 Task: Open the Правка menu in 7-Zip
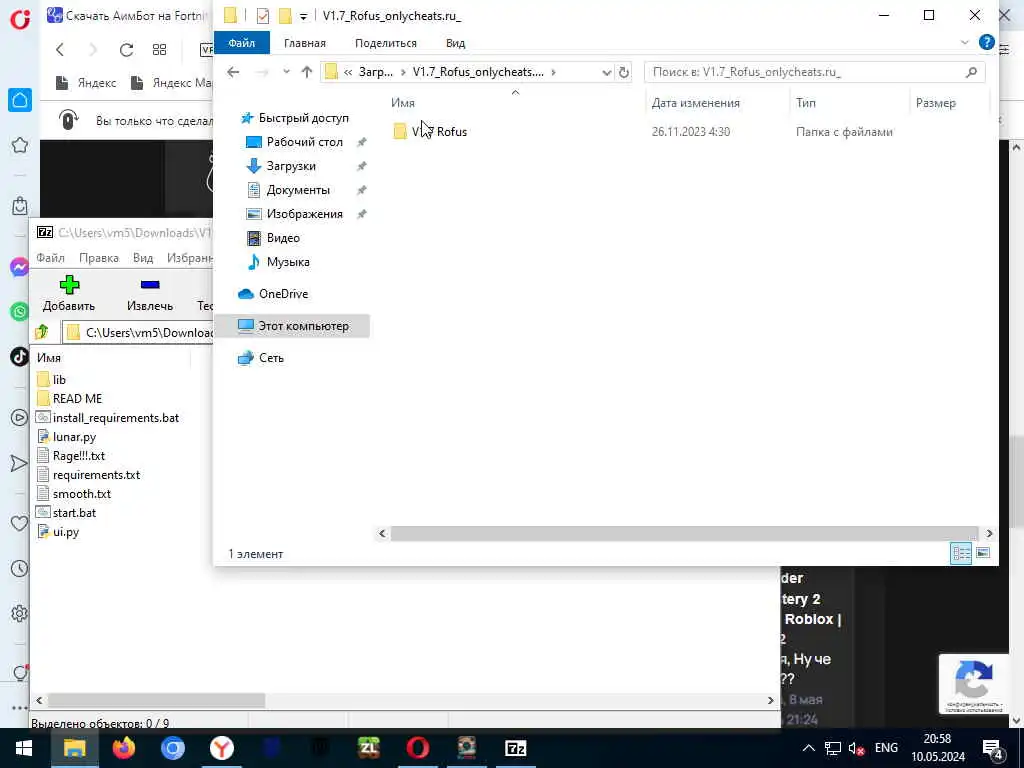click(99, 258)
